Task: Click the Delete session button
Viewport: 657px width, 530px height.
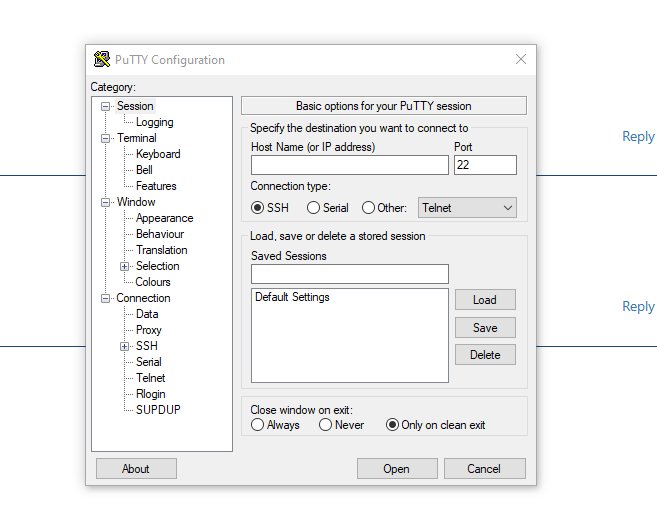Action: (x=485, y=355)
